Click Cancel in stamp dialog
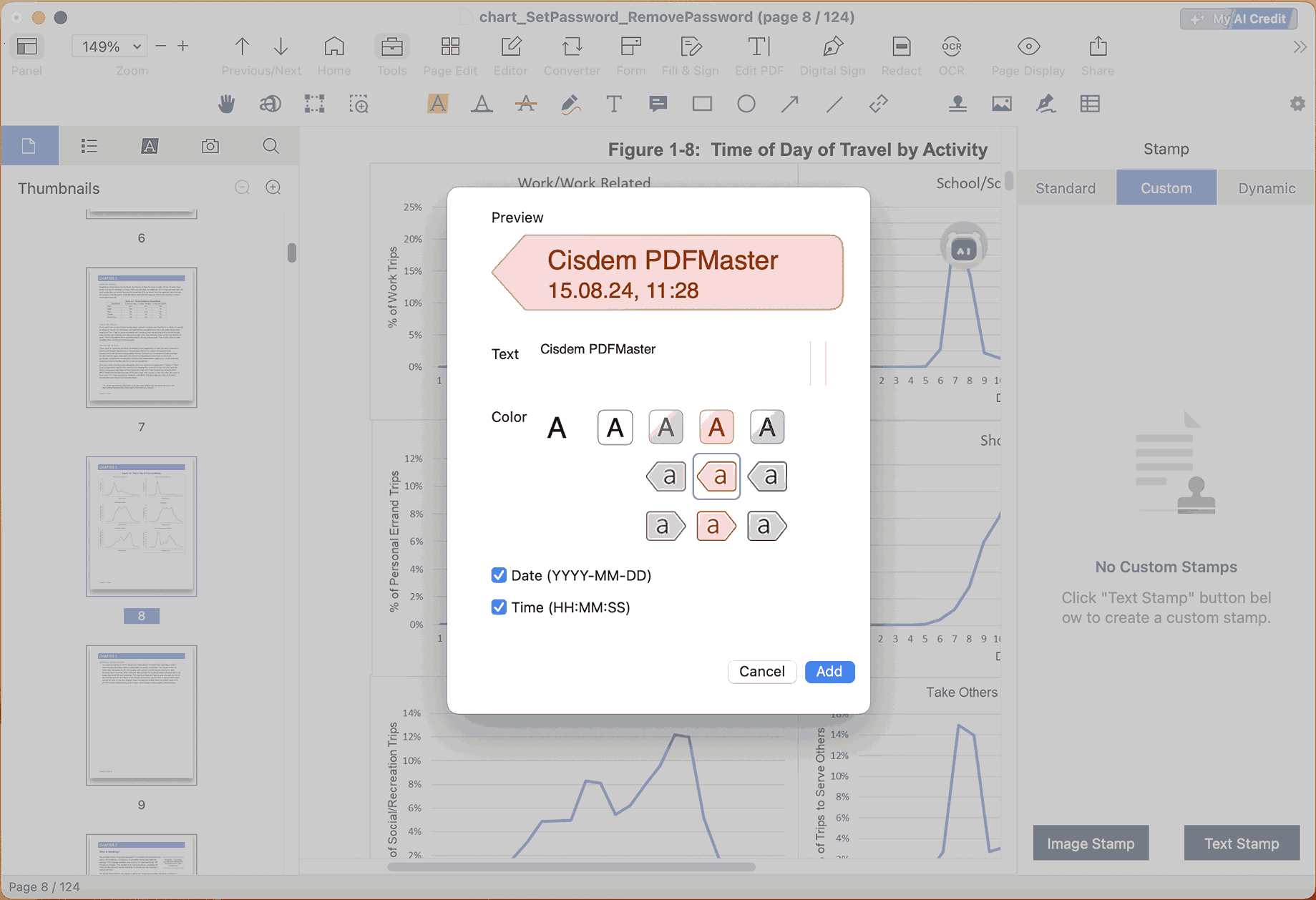Screen dimensions: 1316x900 [x=762, y=672]
